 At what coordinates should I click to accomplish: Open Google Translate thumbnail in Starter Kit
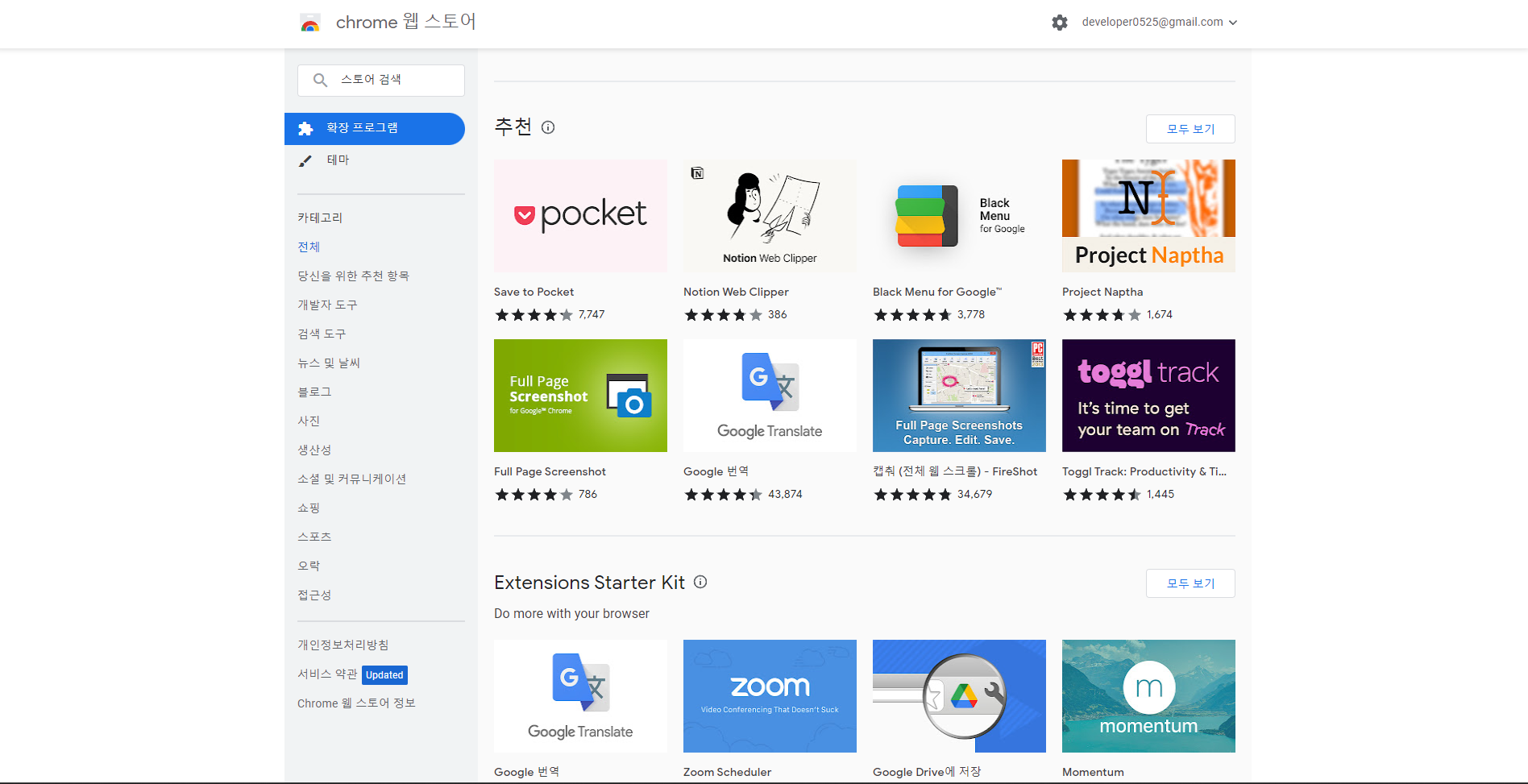[x=580, y=696]
